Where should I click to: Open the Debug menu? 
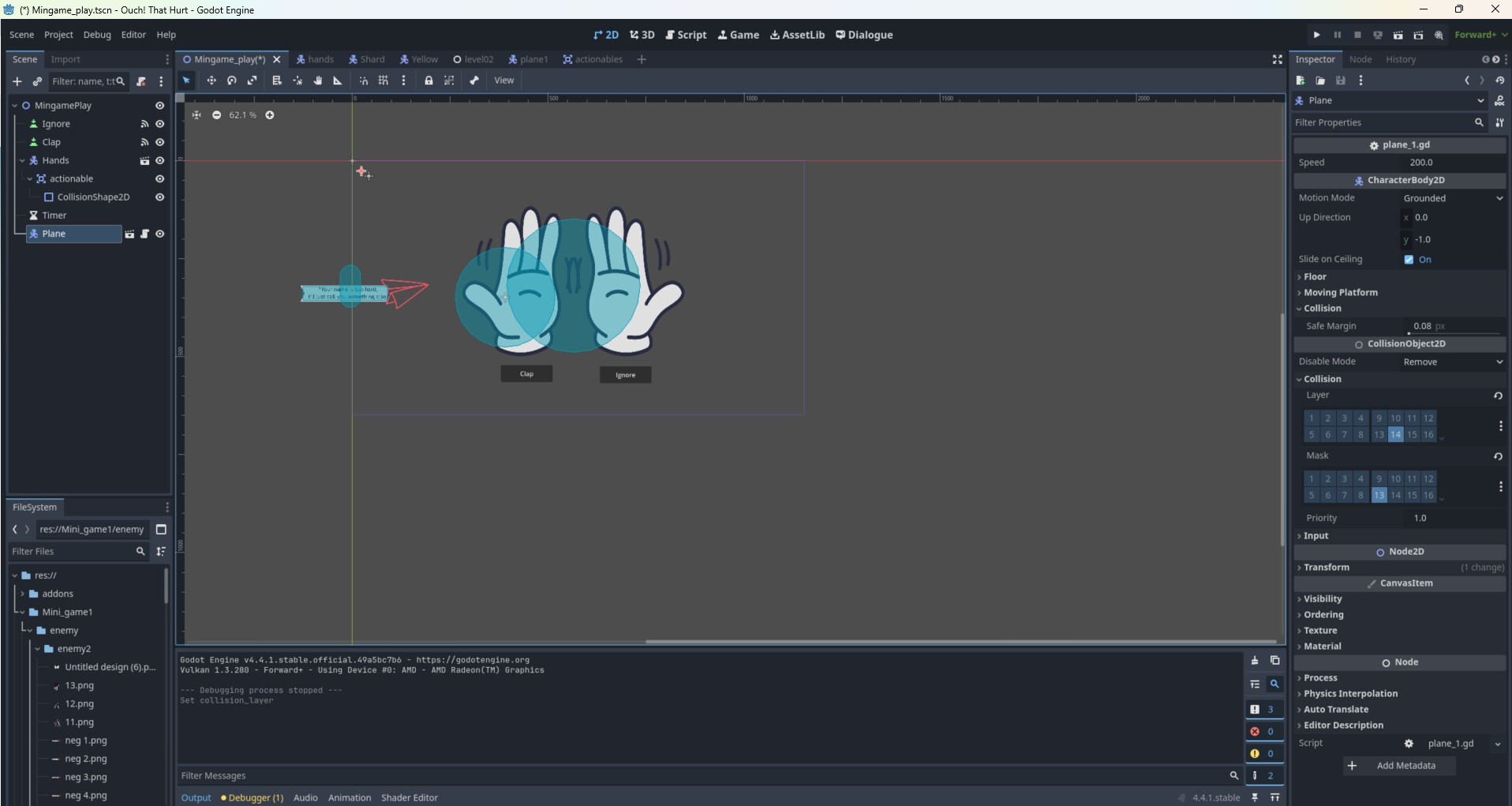click(97, 35)
